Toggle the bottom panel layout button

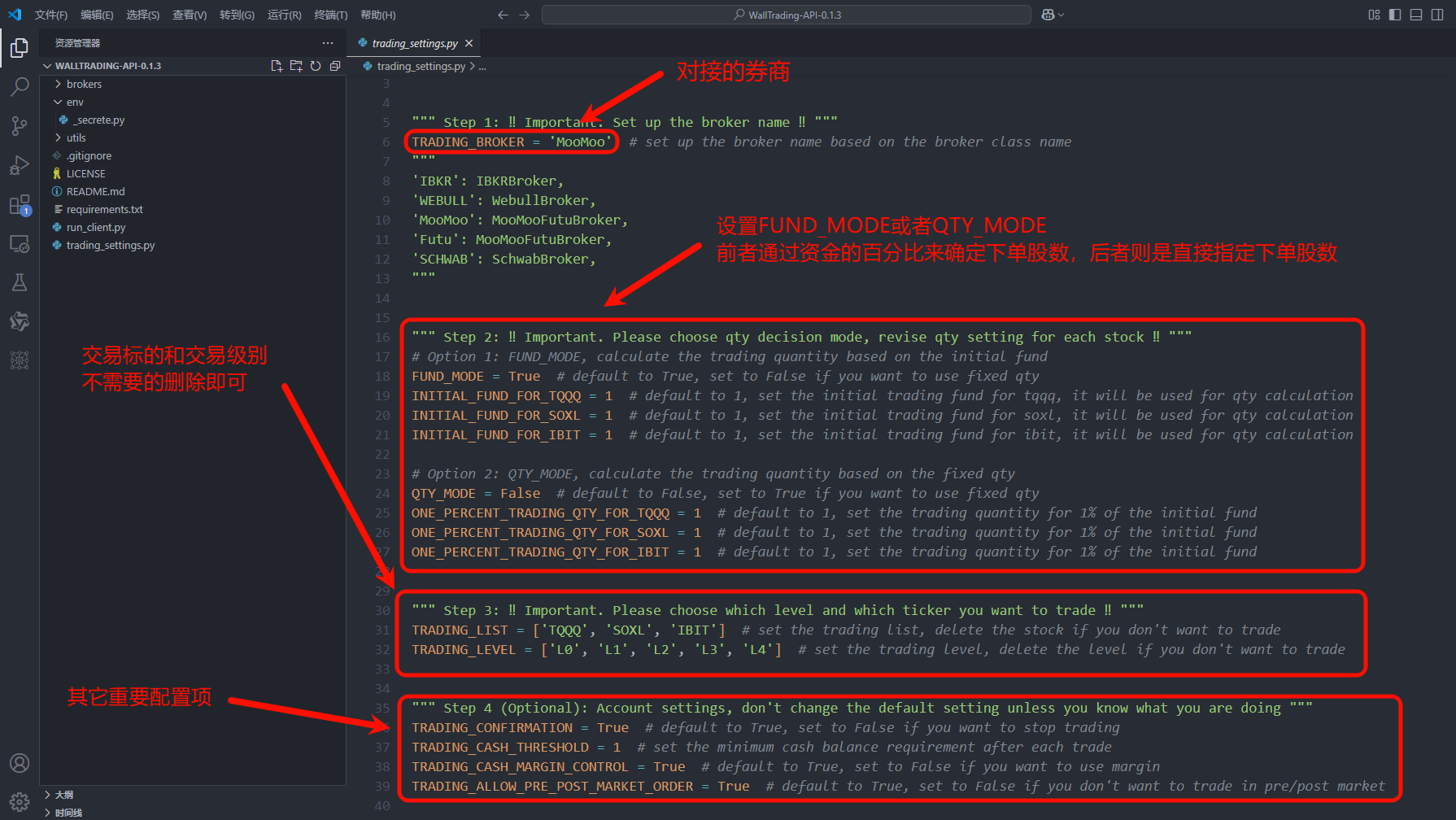[x=1416, y=15]
